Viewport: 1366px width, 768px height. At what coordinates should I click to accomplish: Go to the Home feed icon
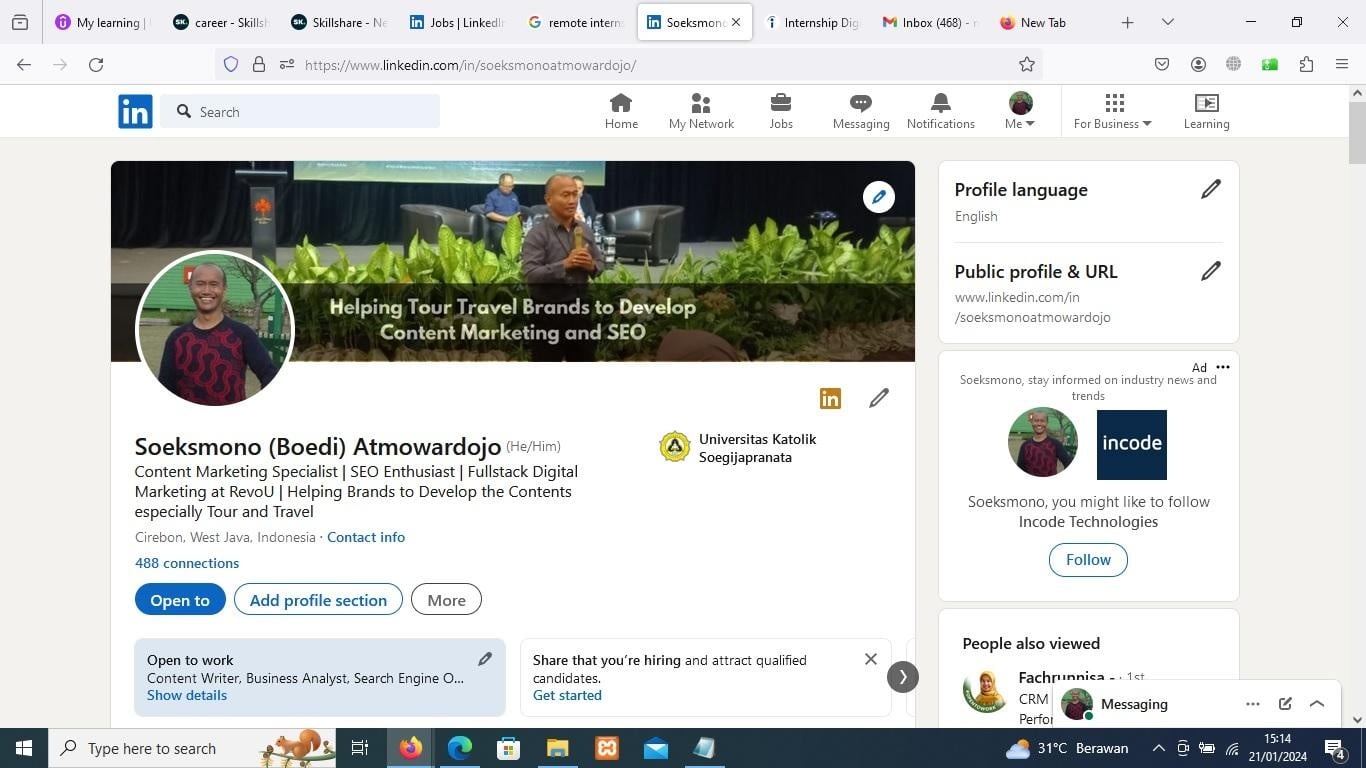click(621, 111)
